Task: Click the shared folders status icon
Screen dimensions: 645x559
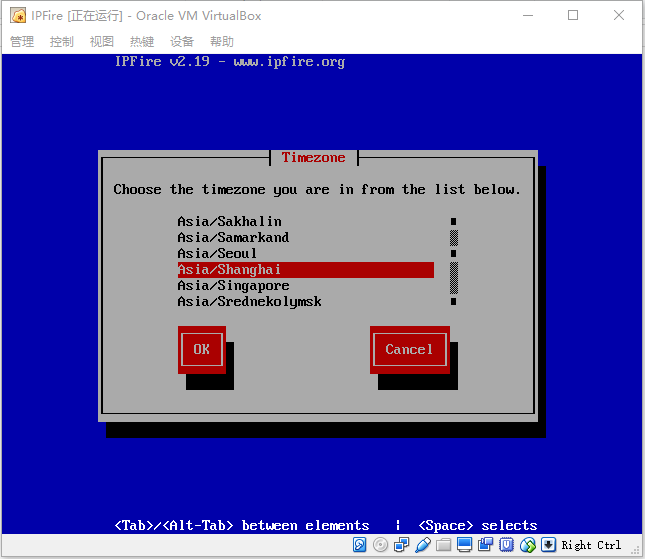Action: (443, 545)
